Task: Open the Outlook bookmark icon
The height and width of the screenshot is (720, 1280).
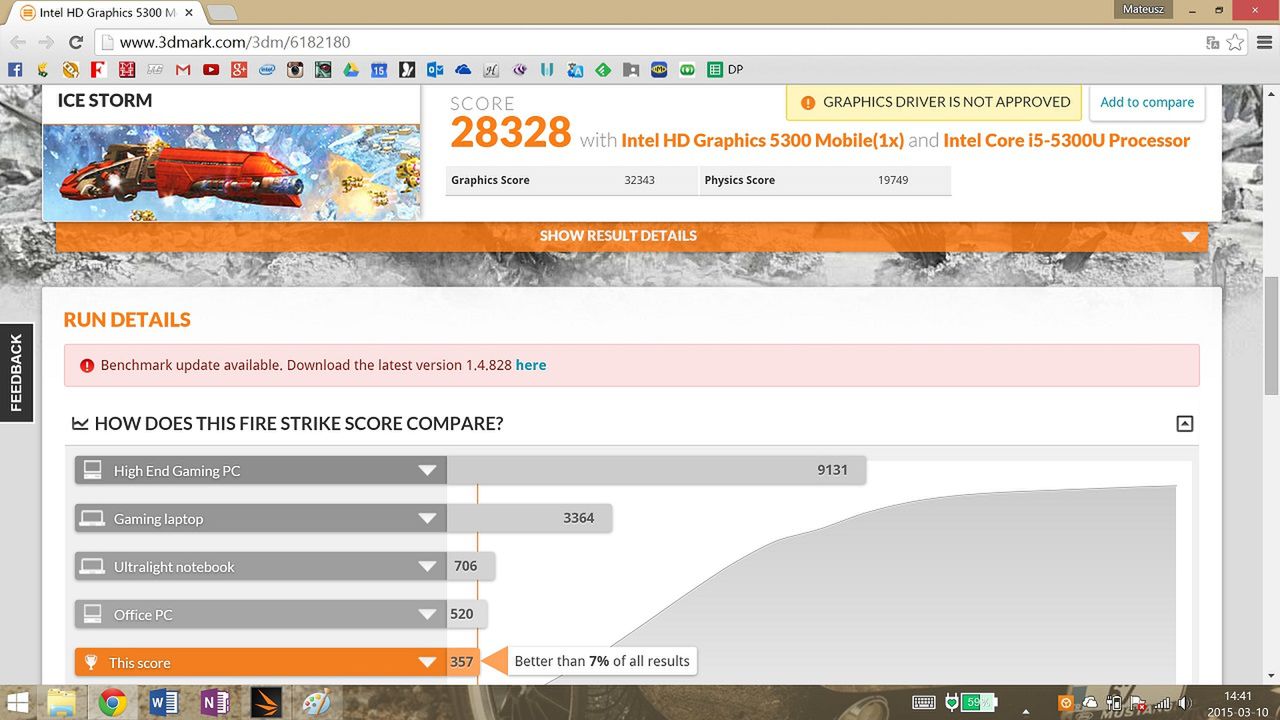Action: click(x=435, y=70)
